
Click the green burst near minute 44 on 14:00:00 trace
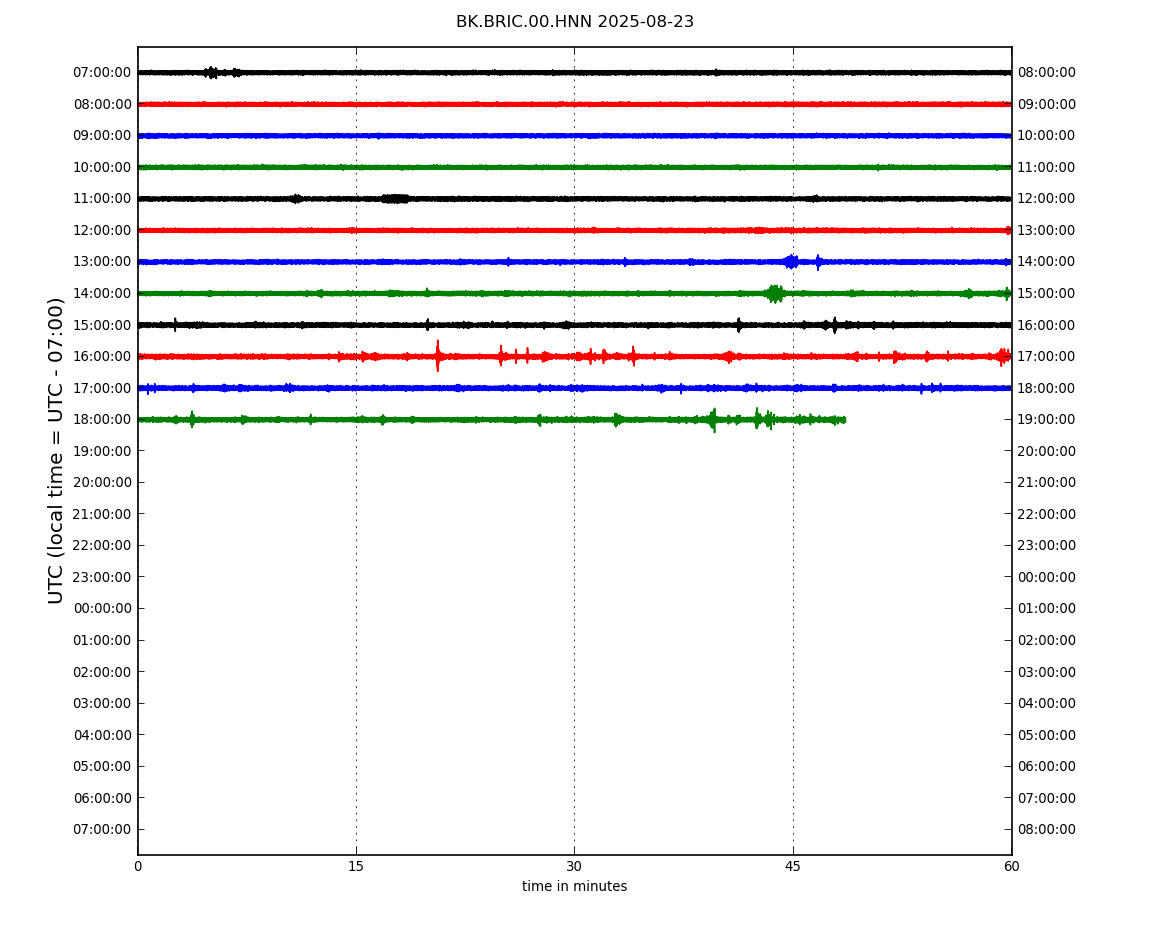coord(774,293)
